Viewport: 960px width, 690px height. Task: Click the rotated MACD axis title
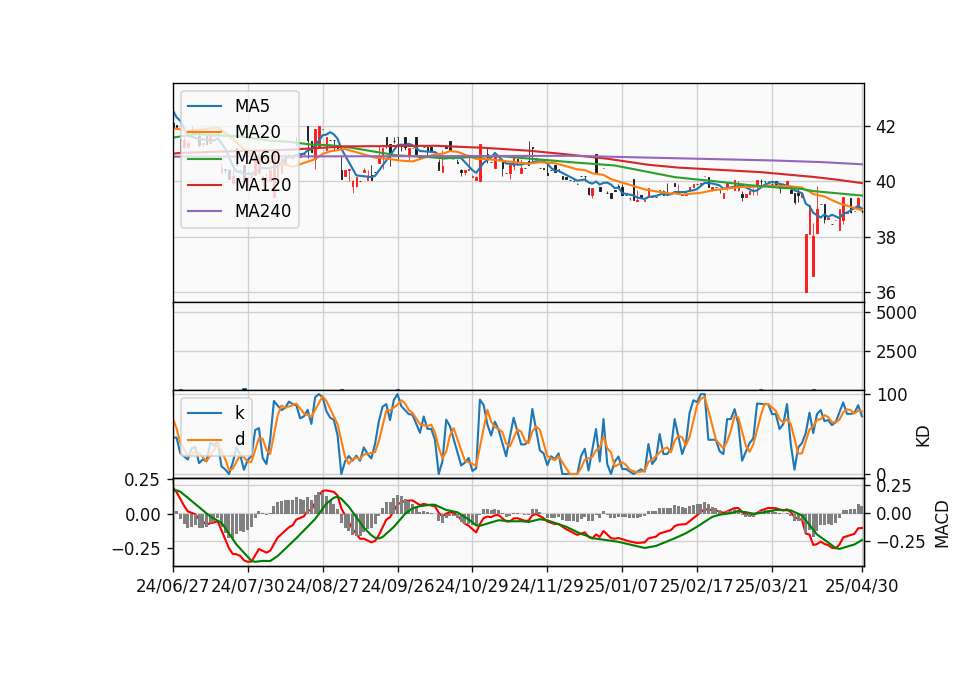point(942,524)
